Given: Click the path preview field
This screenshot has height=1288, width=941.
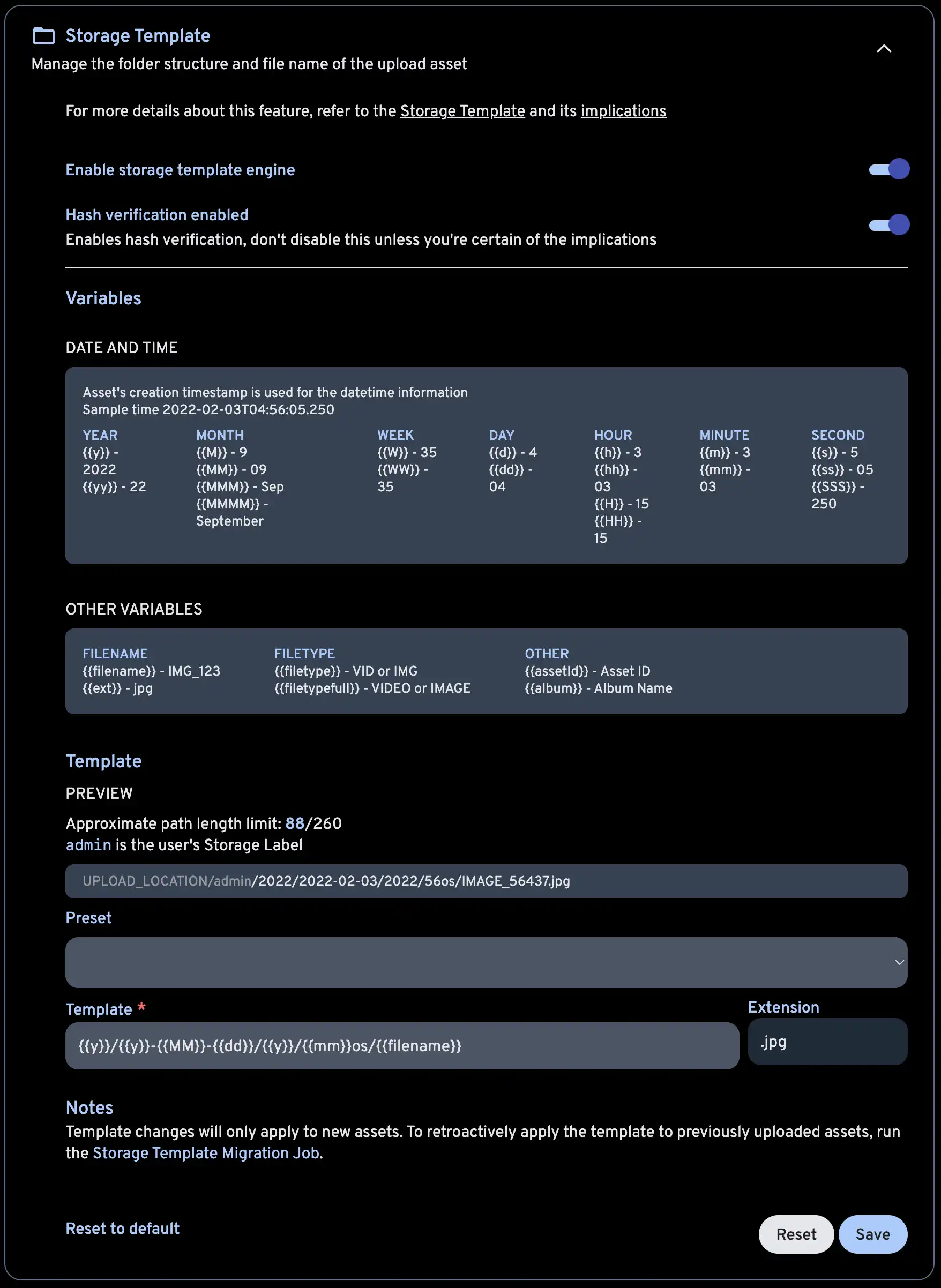Looking at the screenshot, I should click(487, 881).
